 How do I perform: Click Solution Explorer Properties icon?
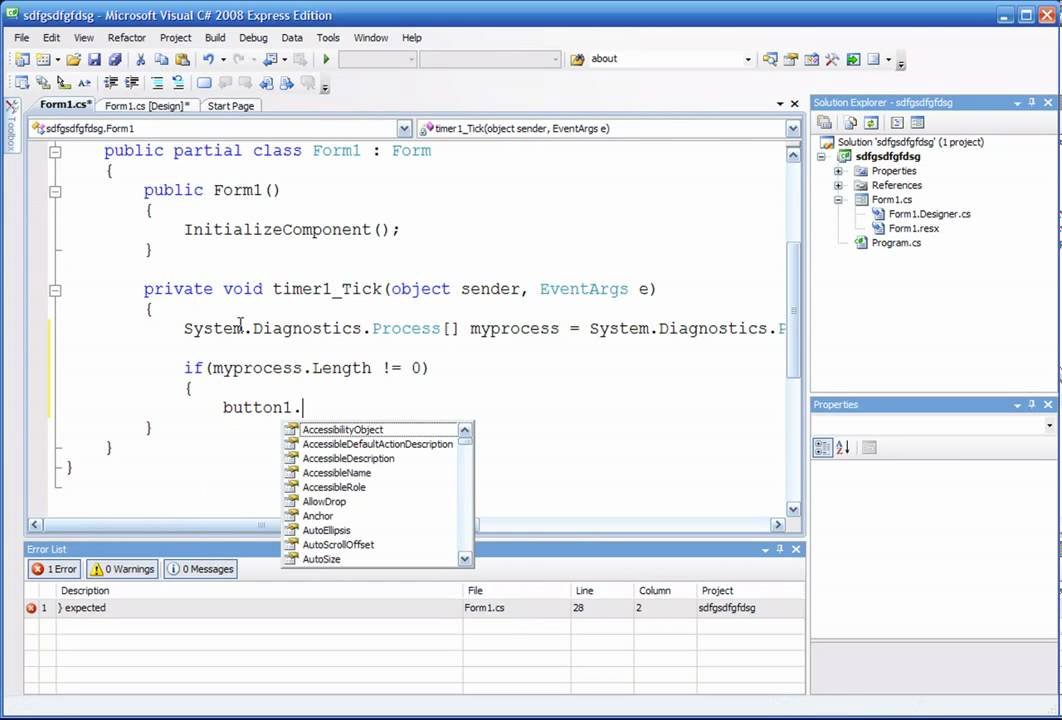pos(824,123)
